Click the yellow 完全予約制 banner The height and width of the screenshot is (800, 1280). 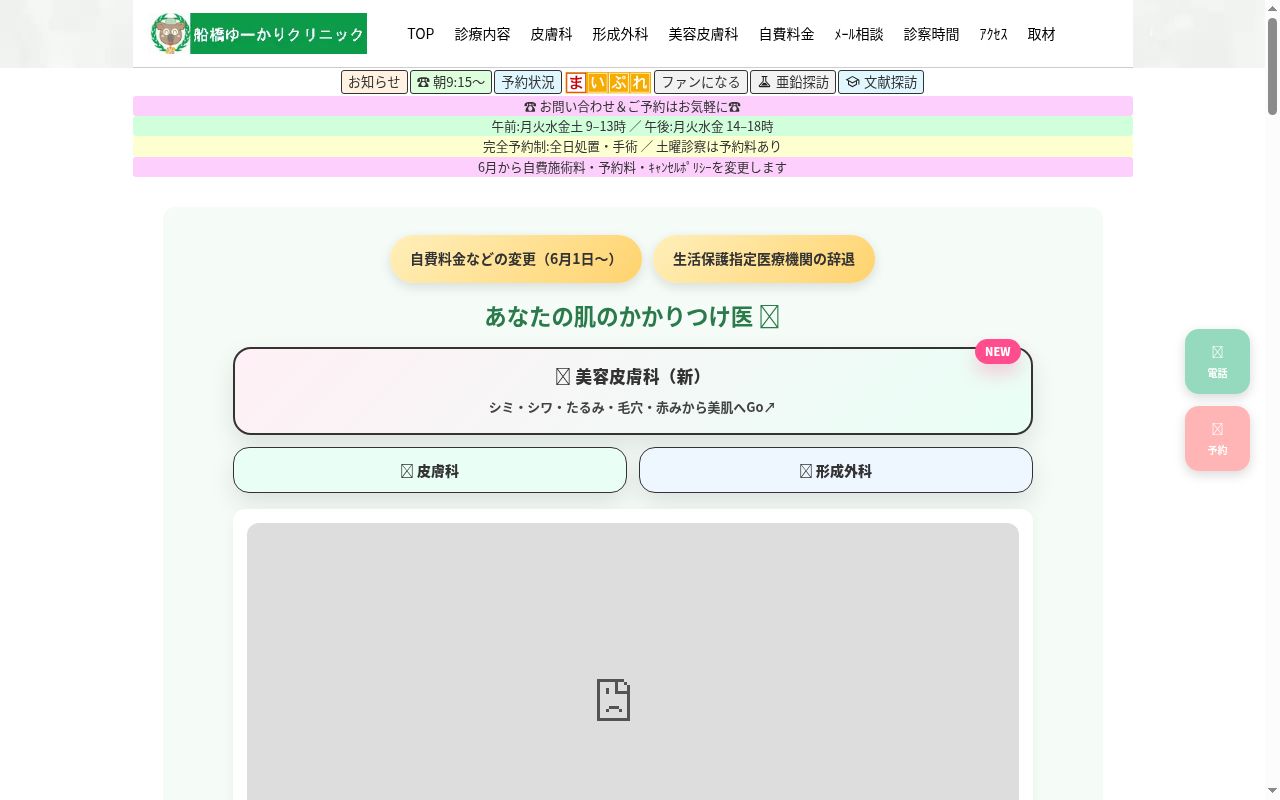633,146
